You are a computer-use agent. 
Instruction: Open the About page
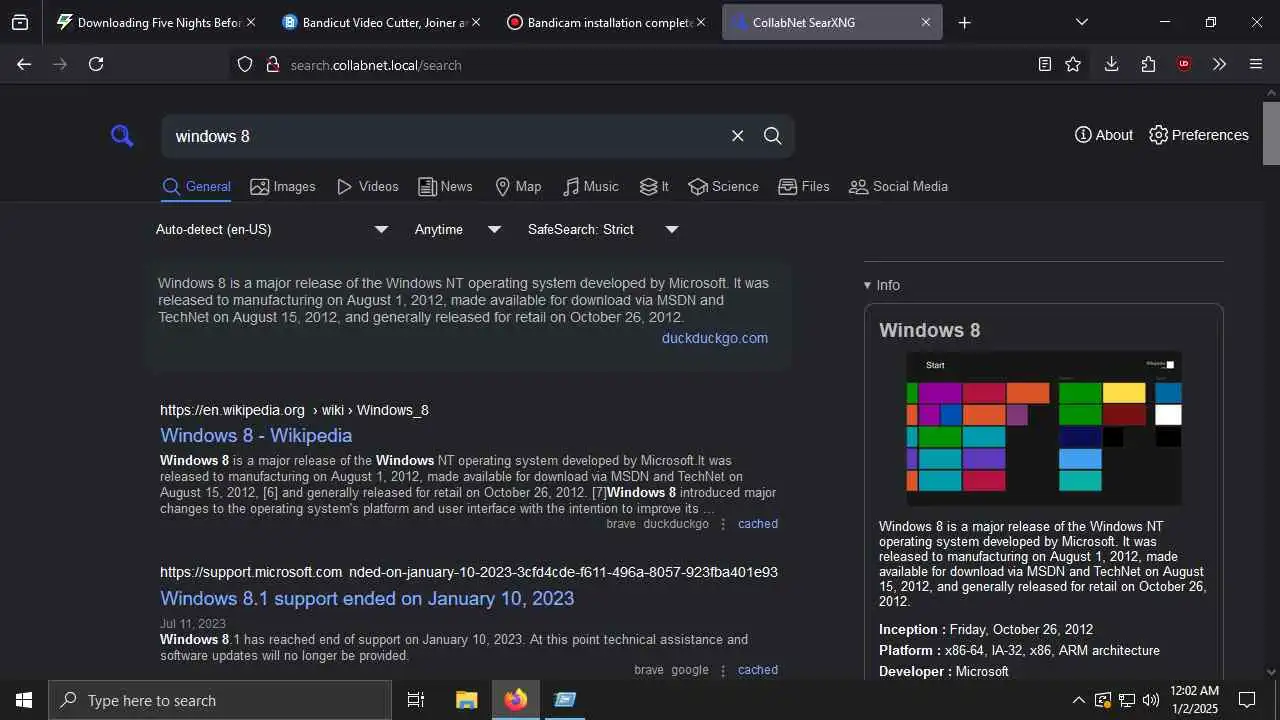pyautogui.click(x=1104, y=135)
